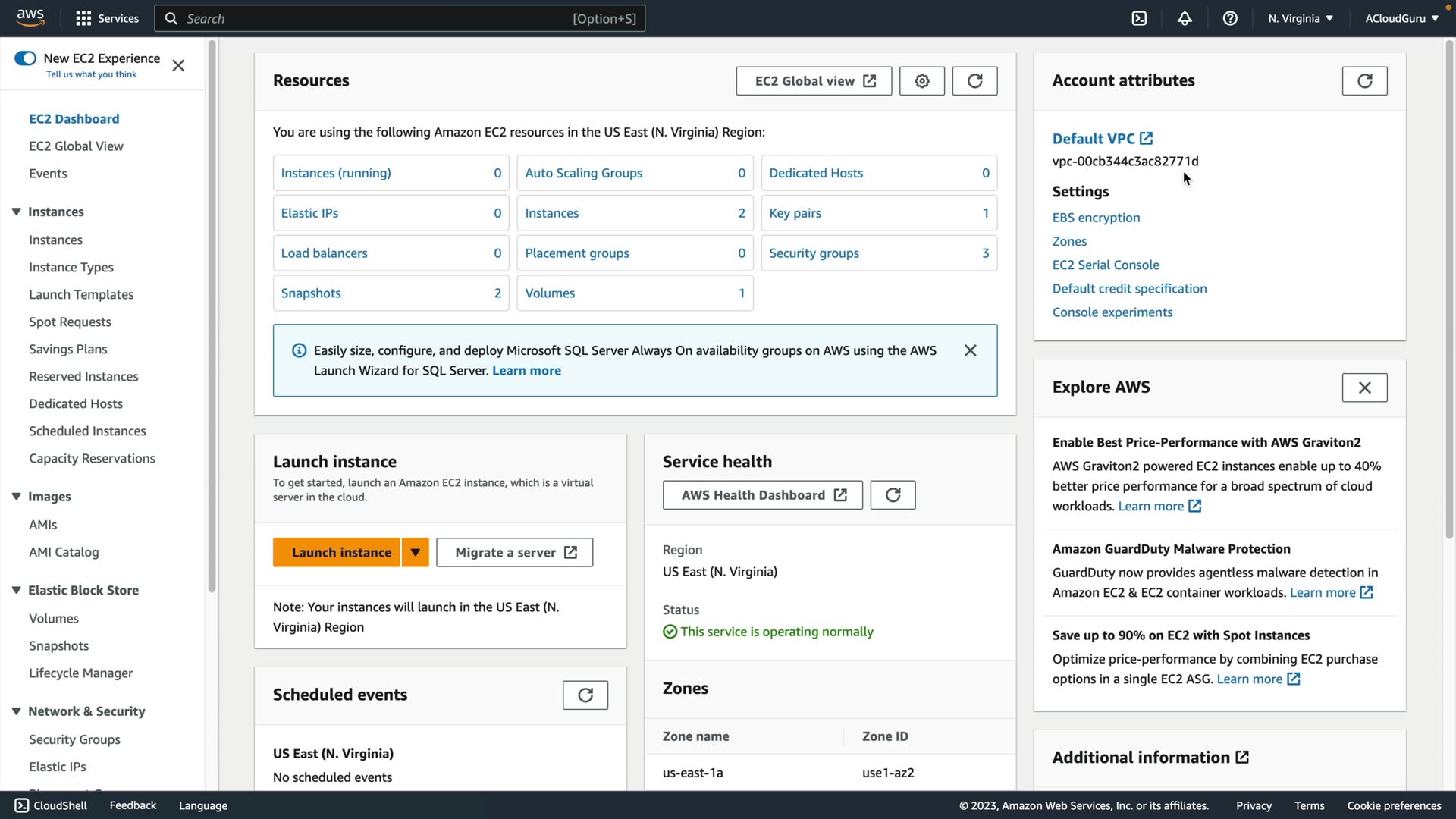Image resolution: width=1456 pixels, height=819 pixels.
Task: Refresh the Service health section
Action: pos(893,495)
